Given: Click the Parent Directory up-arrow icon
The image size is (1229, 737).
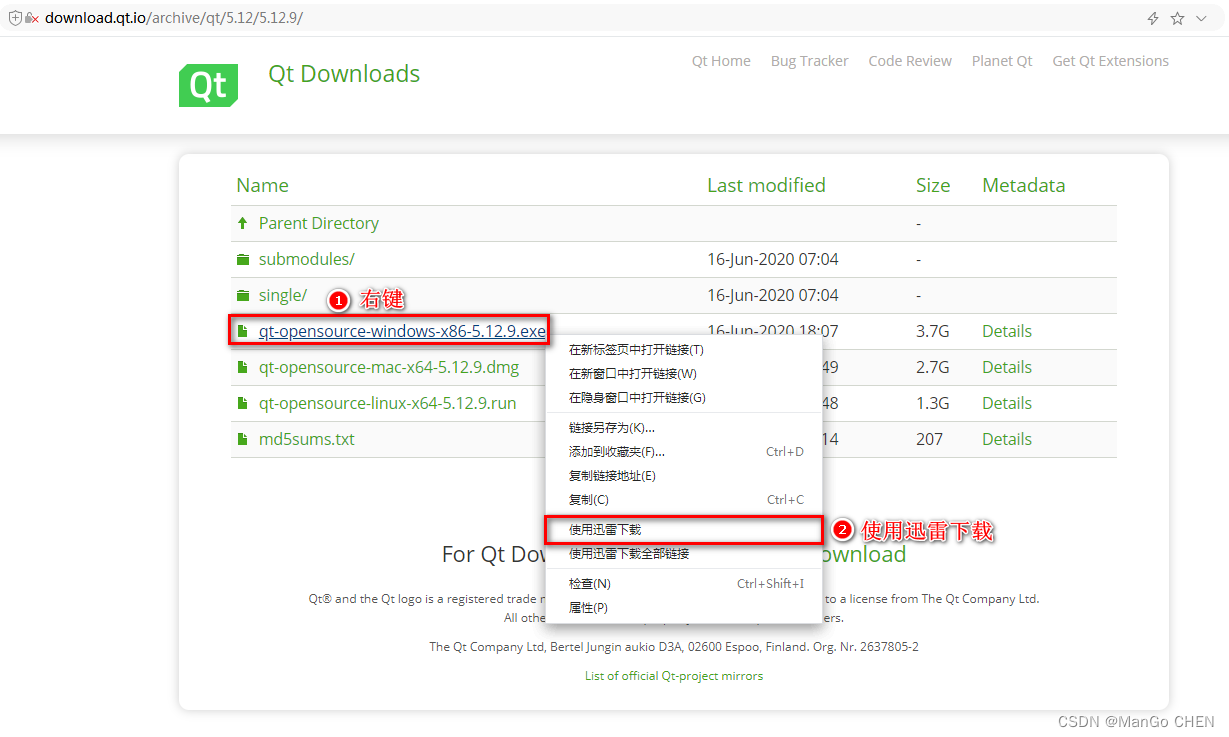Looking at the screenshot, I should tap(242, 223).
